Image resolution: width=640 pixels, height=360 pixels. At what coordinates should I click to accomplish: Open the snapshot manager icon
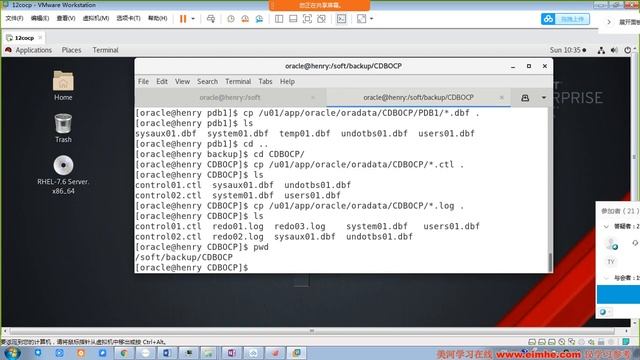(259, 19)
